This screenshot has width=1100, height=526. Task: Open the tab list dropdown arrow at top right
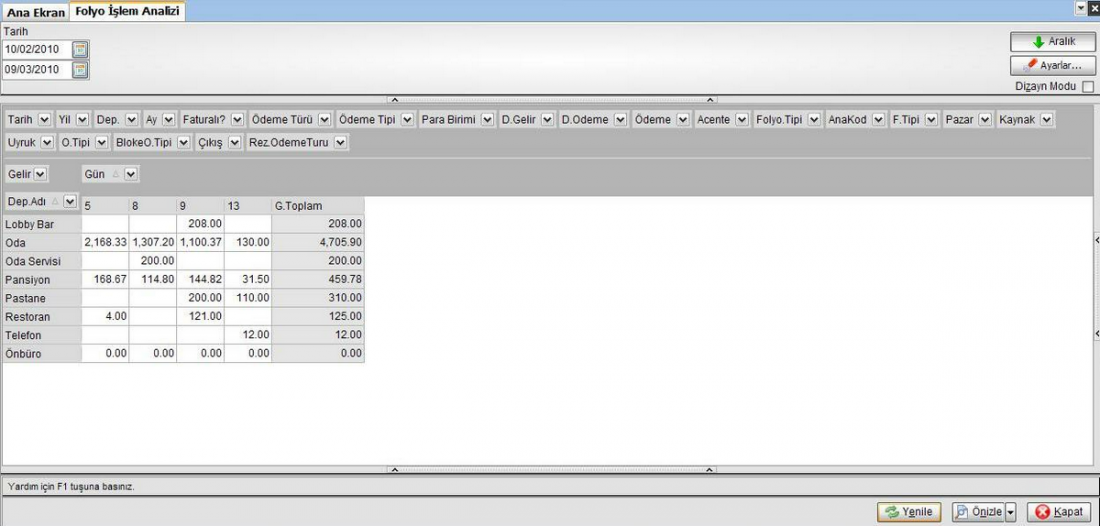pos(1081,8)
